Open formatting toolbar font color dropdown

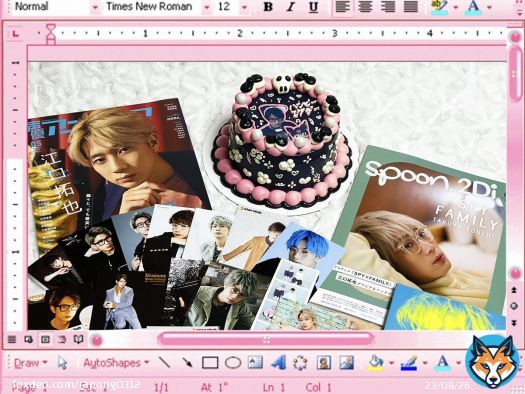coord(489,7)
